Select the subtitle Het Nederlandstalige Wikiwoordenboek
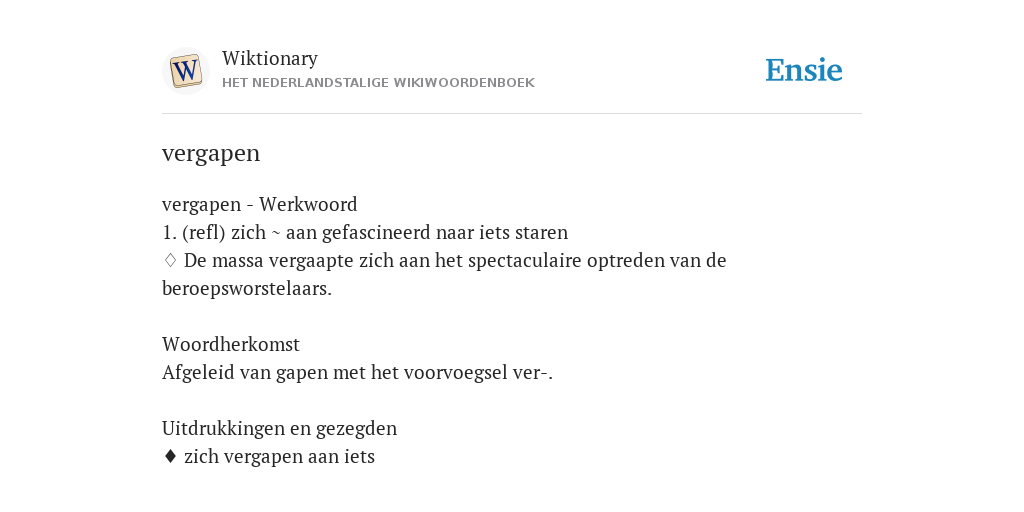 (x=378, y=83)
